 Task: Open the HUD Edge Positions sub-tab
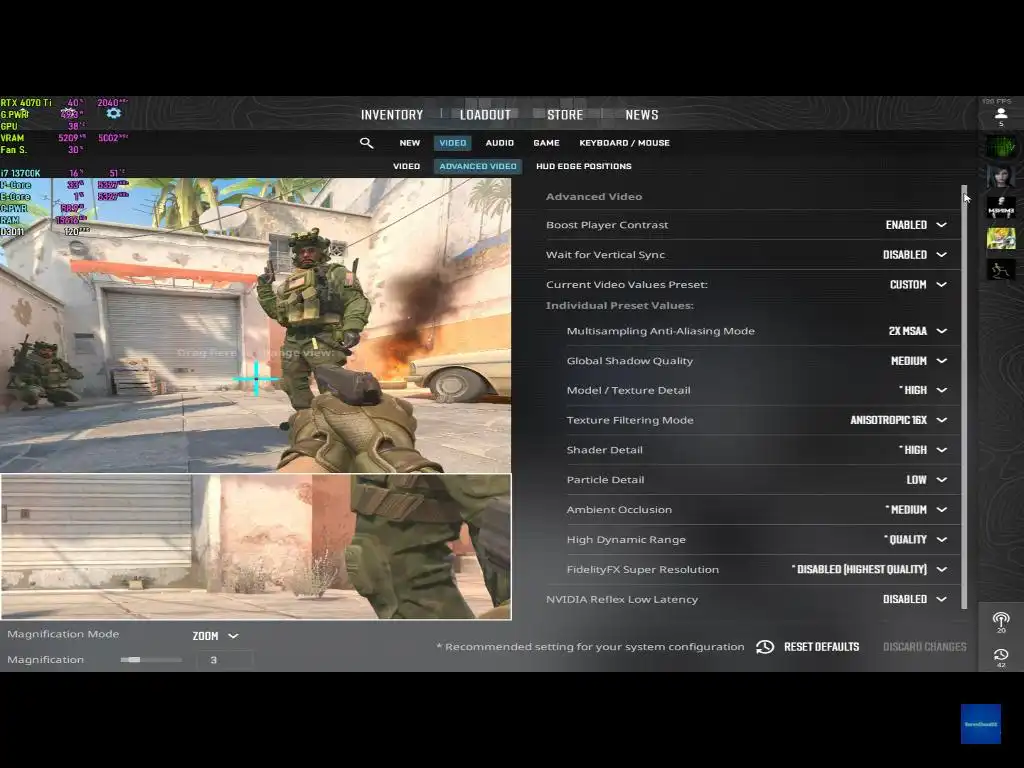[x=584, y=166]
